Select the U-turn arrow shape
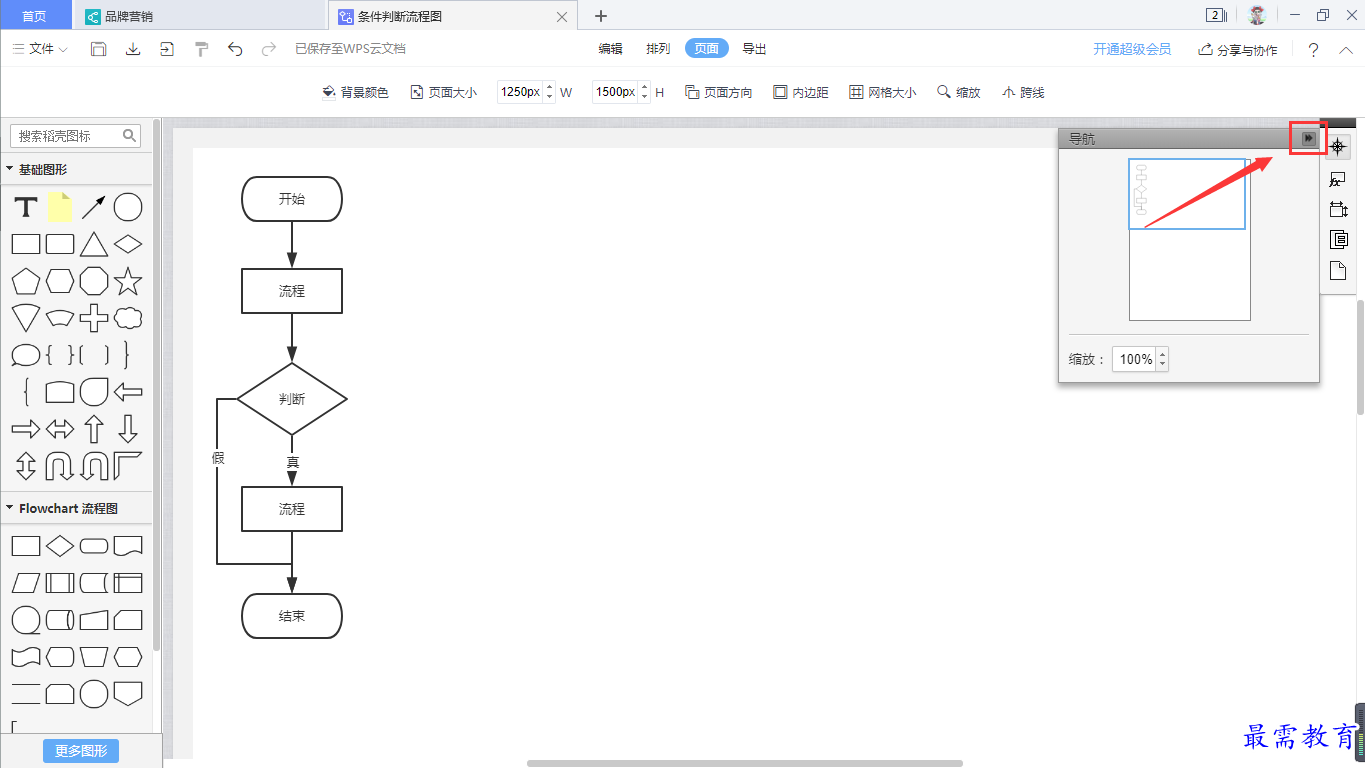 [x=60, y=466]
